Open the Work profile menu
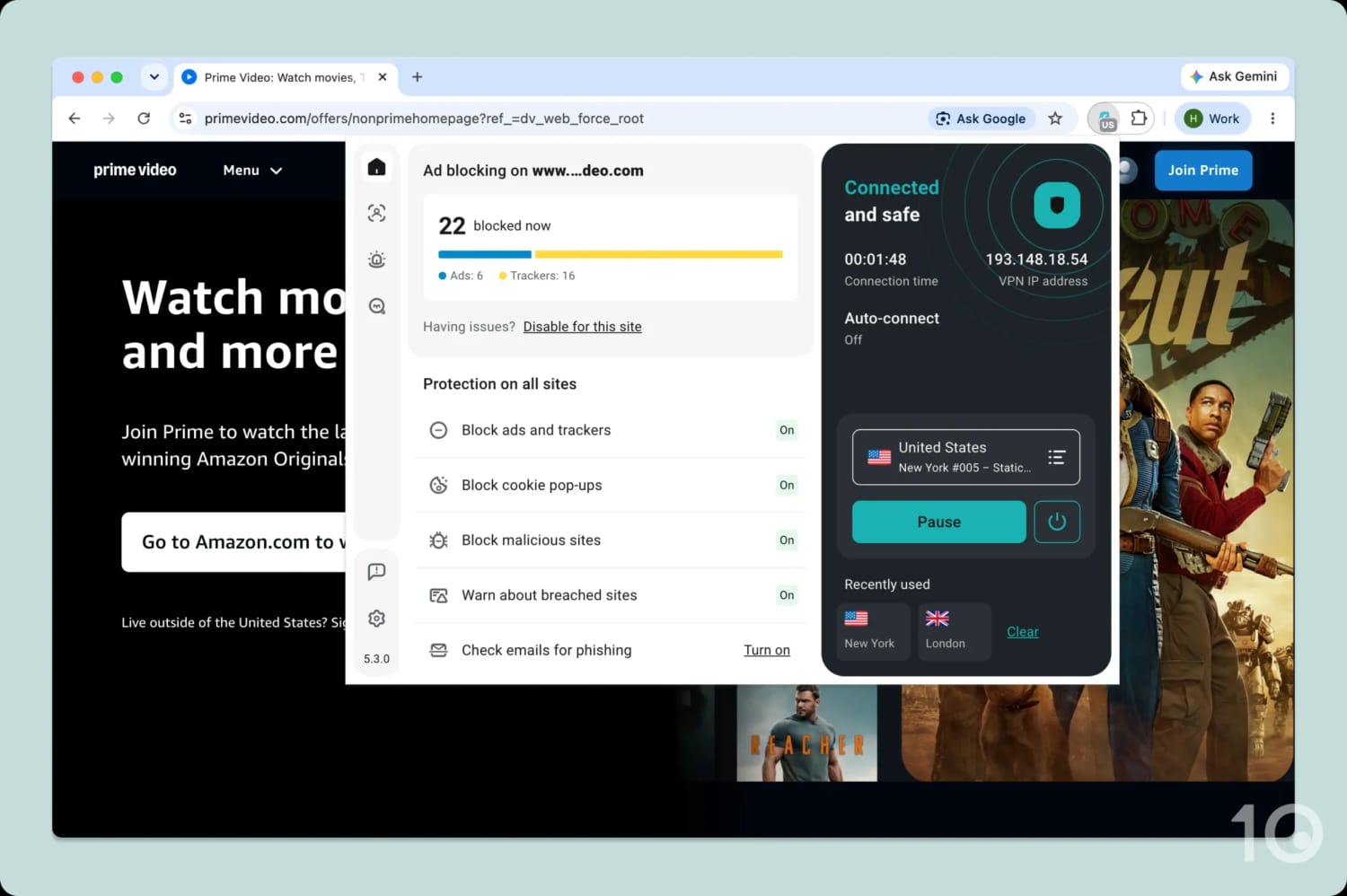 click(1212, 119)
